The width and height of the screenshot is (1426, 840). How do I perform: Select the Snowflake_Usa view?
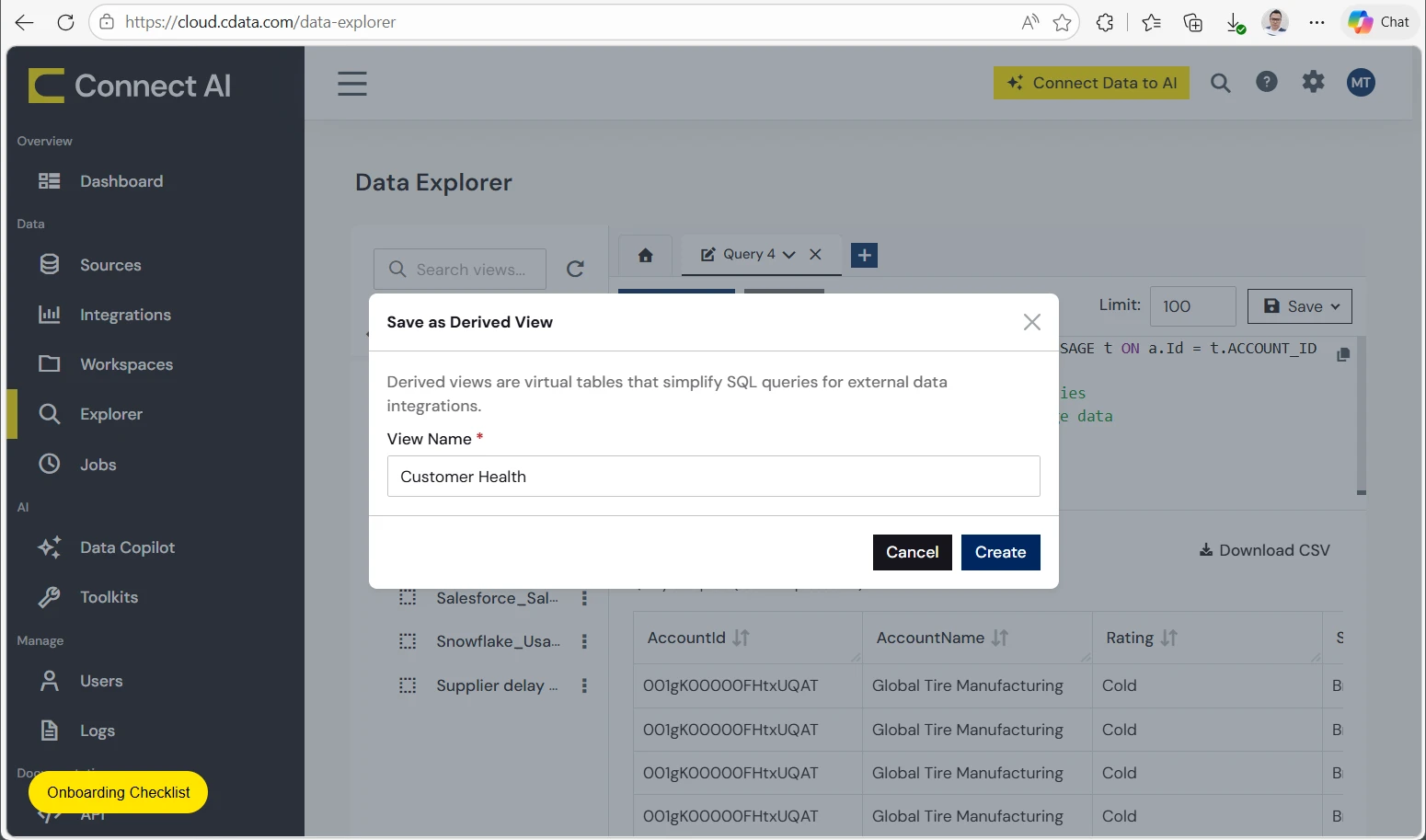(x=498, y=641)
